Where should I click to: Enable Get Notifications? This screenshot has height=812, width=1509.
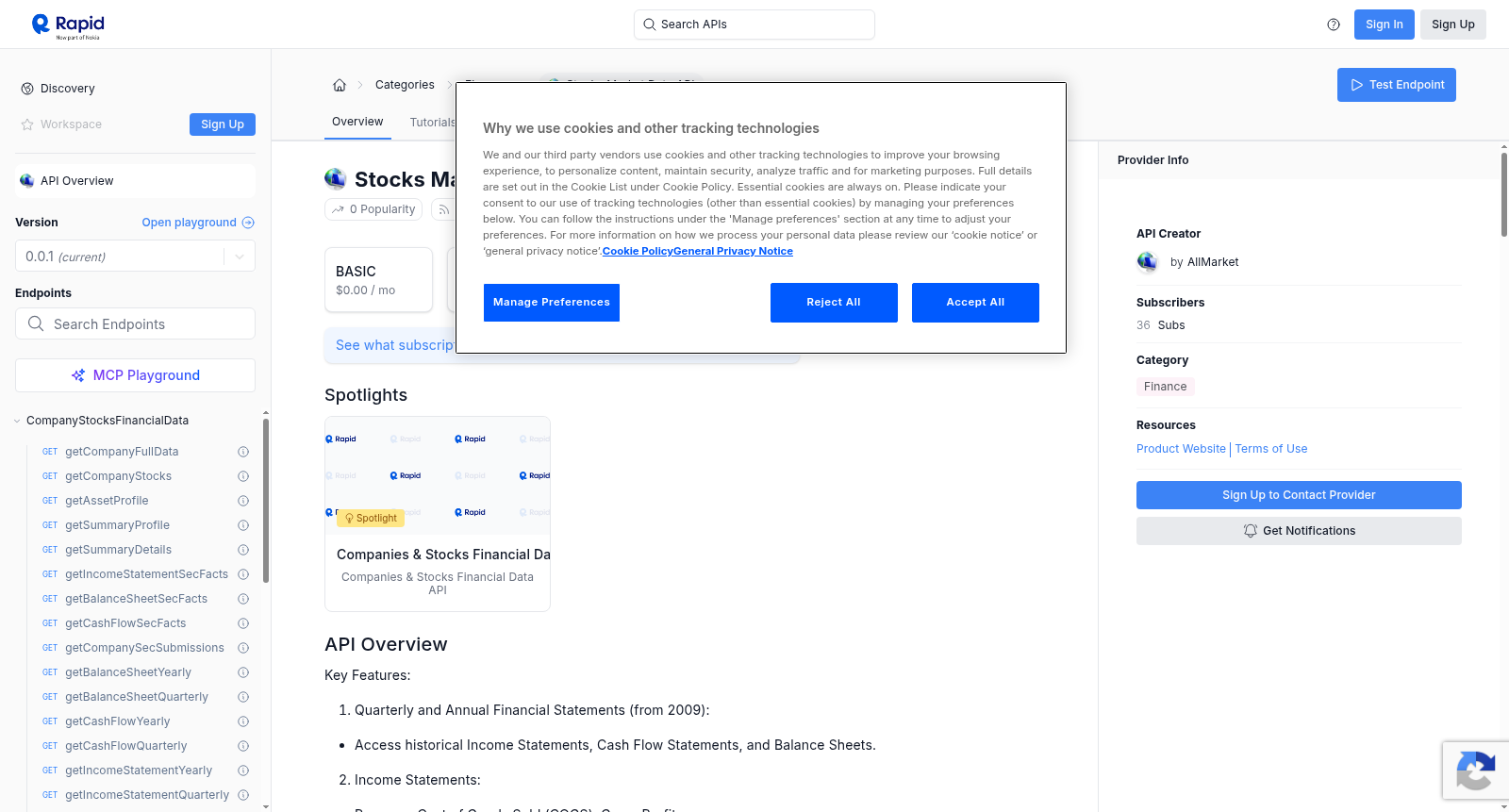[x=1299, y=531]
